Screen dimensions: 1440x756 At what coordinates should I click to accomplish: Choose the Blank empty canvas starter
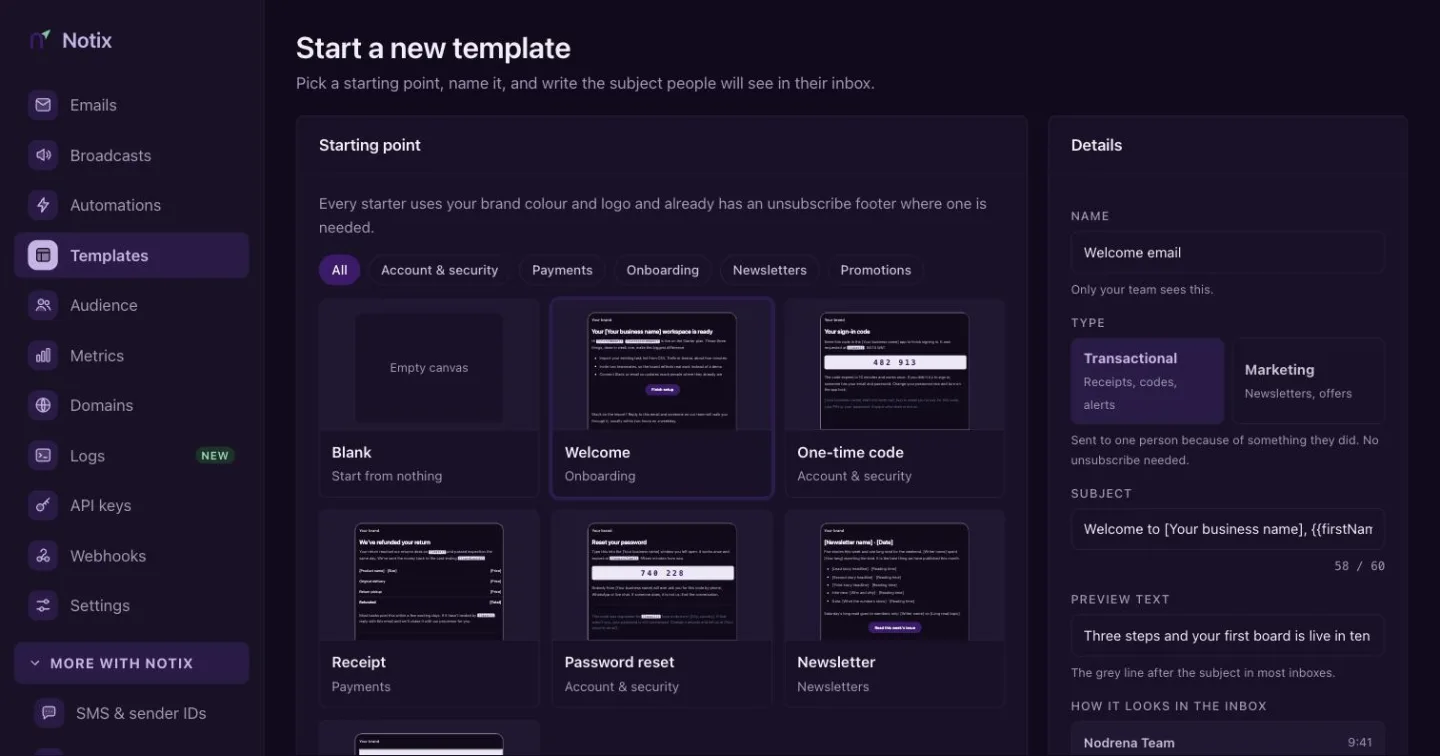tap(429, 398)
